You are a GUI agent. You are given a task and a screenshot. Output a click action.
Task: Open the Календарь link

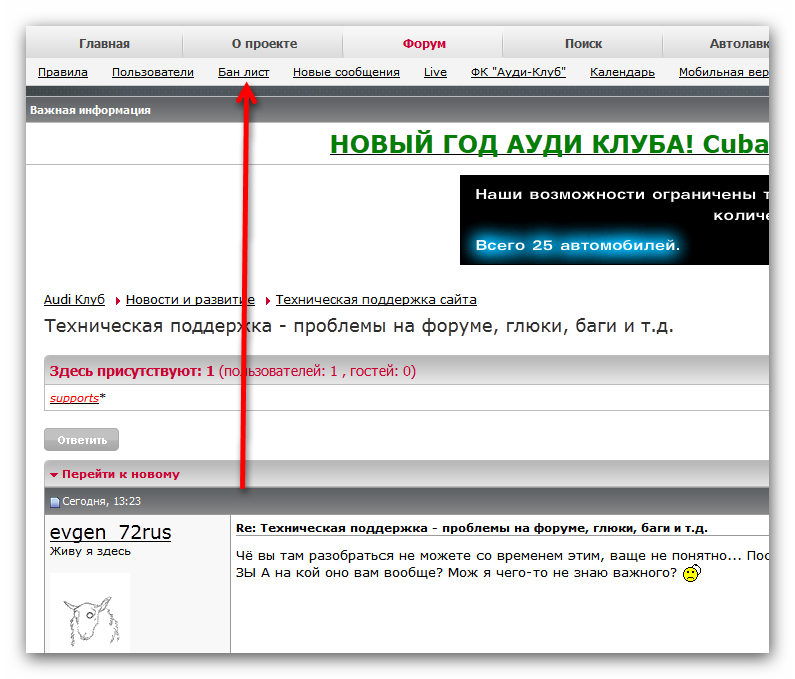coord(622,72)
